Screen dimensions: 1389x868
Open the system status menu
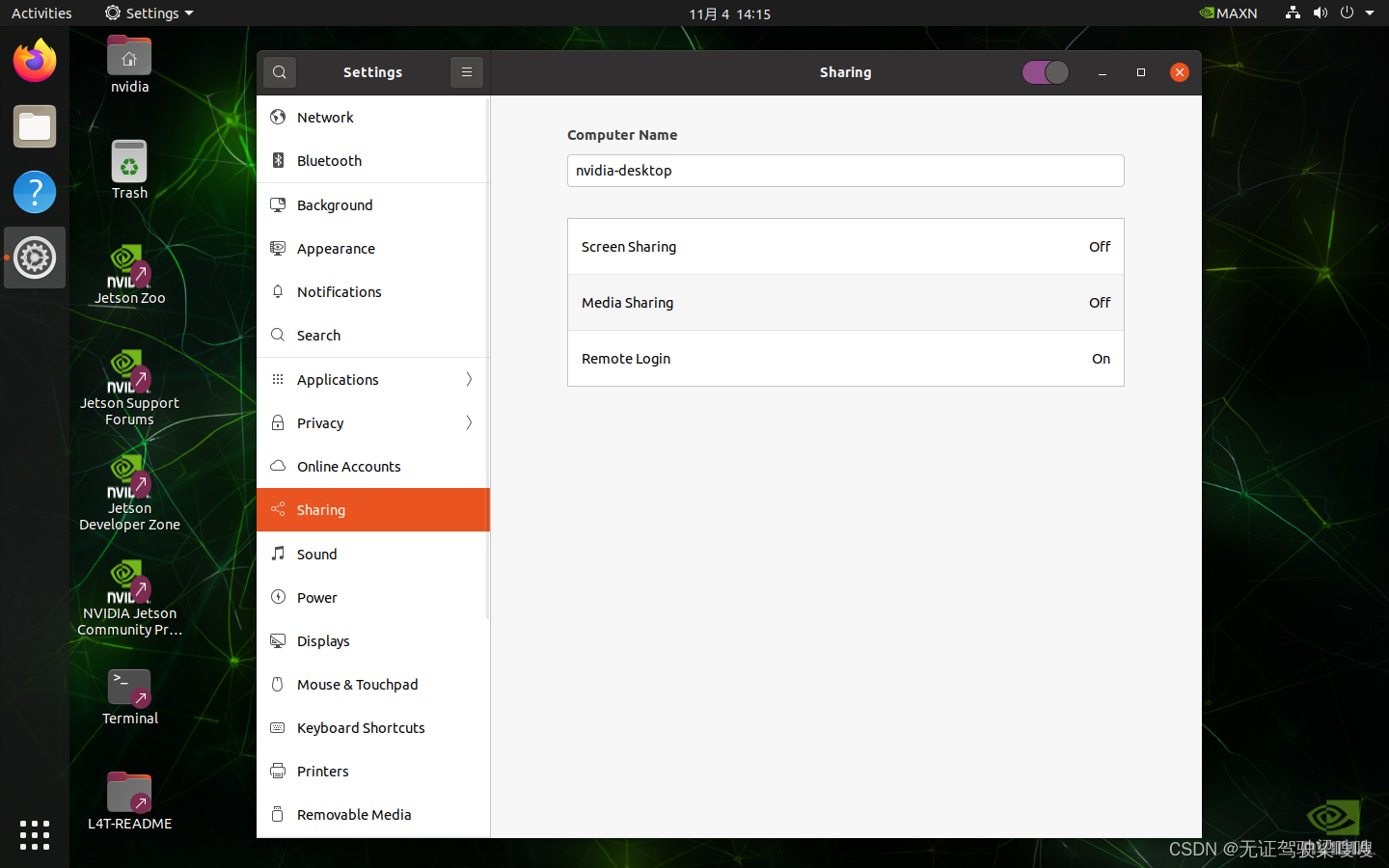[1331, 13]
